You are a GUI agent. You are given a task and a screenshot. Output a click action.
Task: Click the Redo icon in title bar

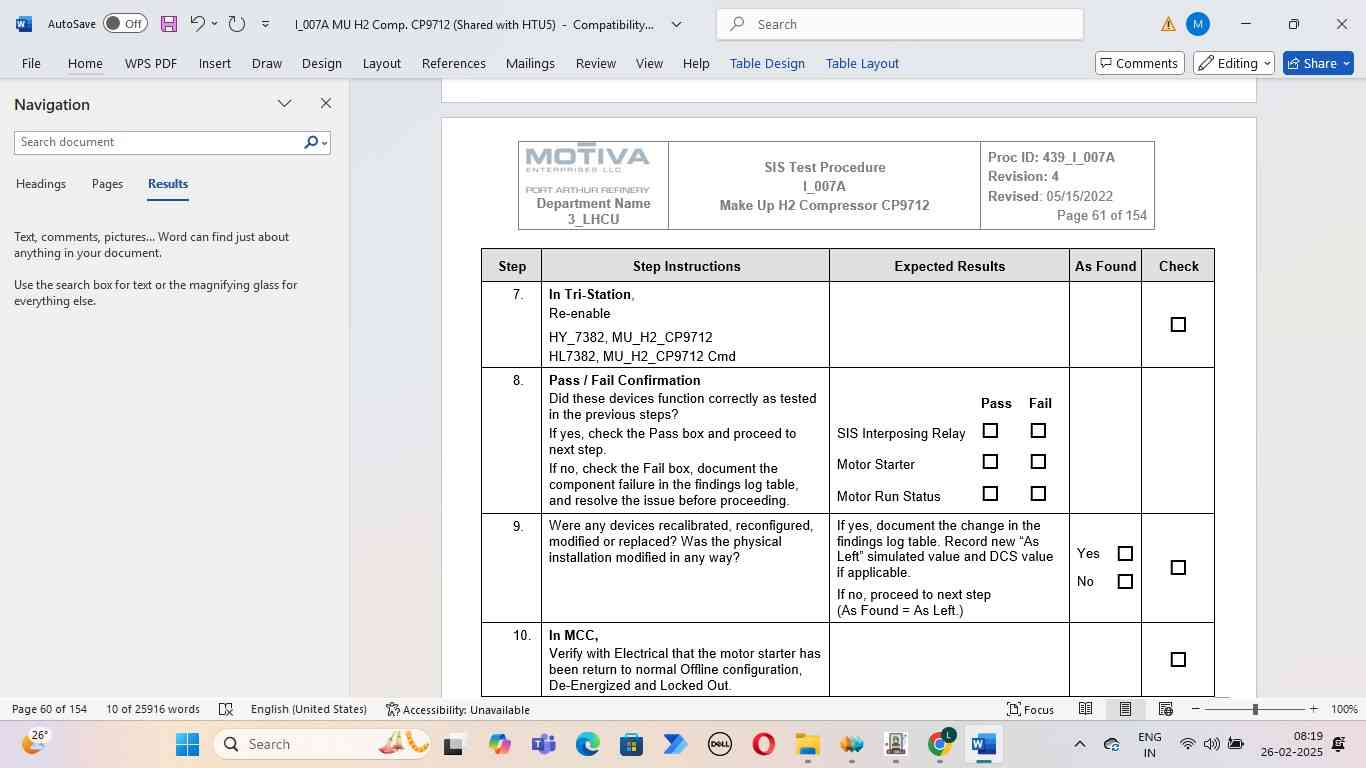click(237, 23)
